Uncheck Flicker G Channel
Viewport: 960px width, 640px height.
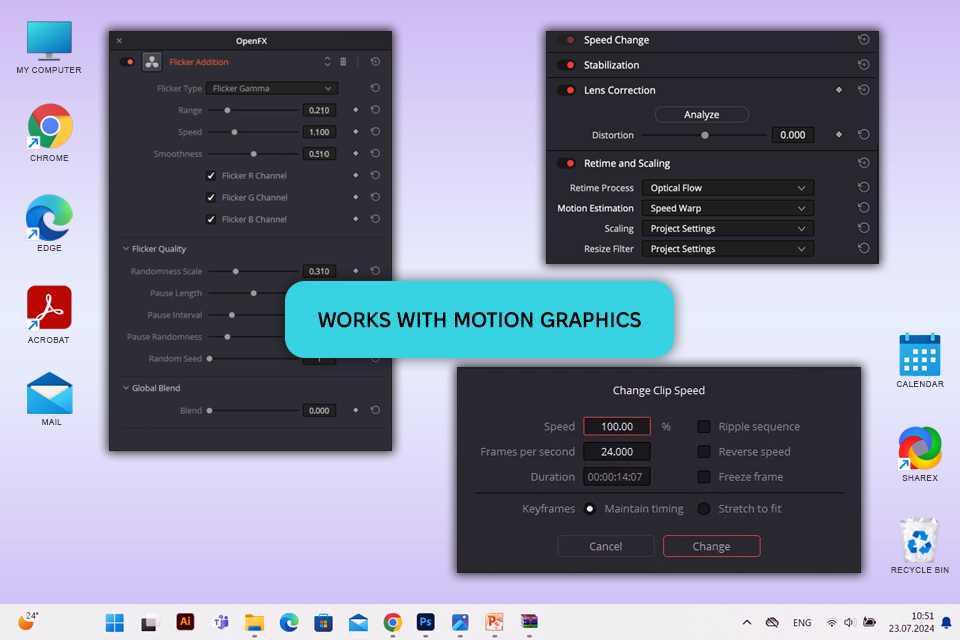[211, 197]
